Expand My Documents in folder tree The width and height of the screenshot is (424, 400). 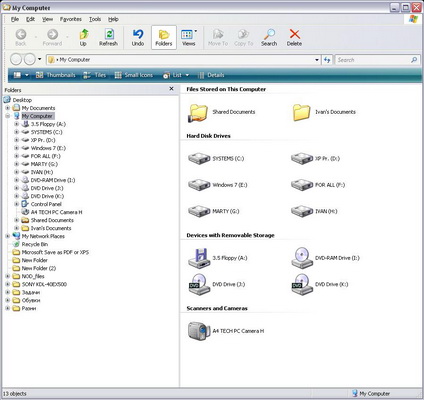point(8,108)
